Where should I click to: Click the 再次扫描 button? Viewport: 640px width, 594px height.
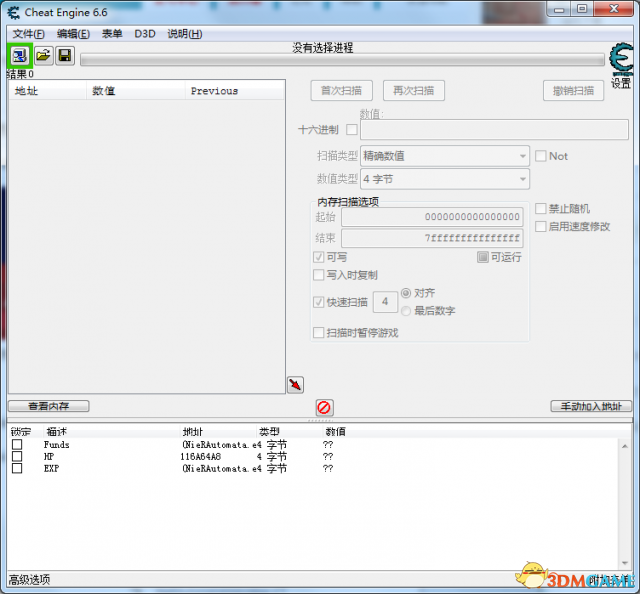(x=414, y=91)
